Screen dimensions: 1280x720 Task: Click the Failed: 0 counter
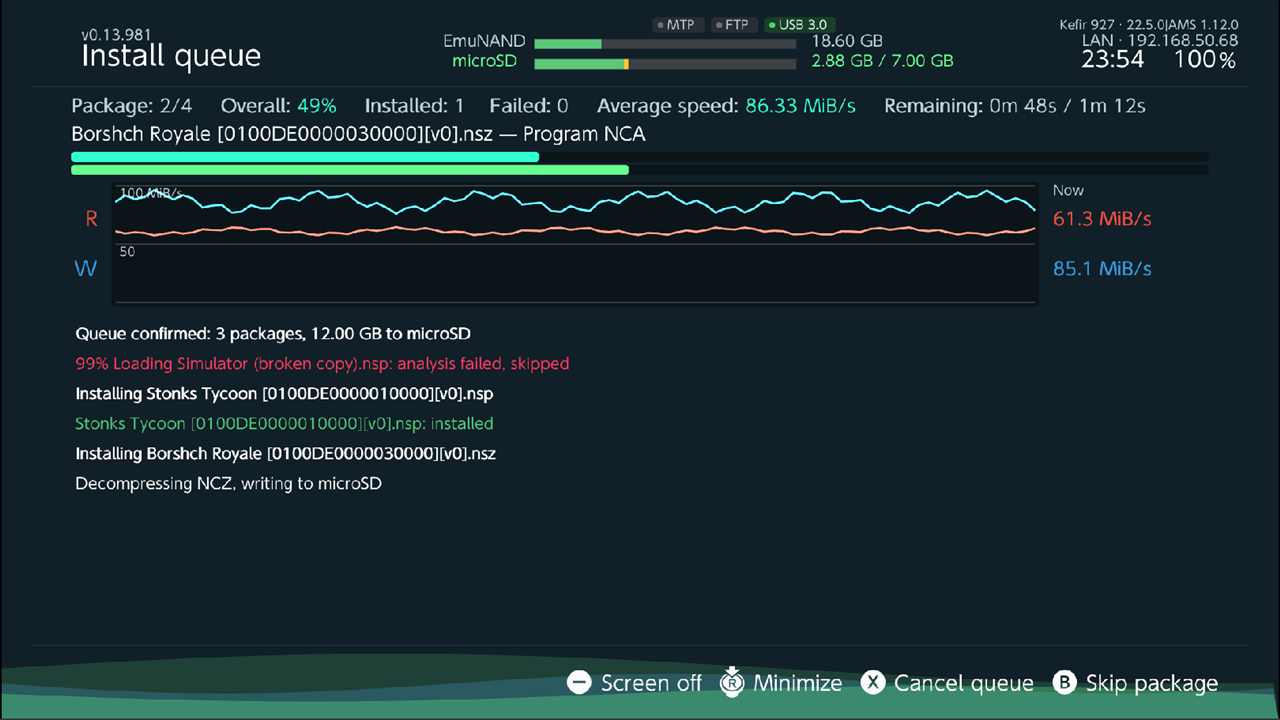tap(529, 106)
